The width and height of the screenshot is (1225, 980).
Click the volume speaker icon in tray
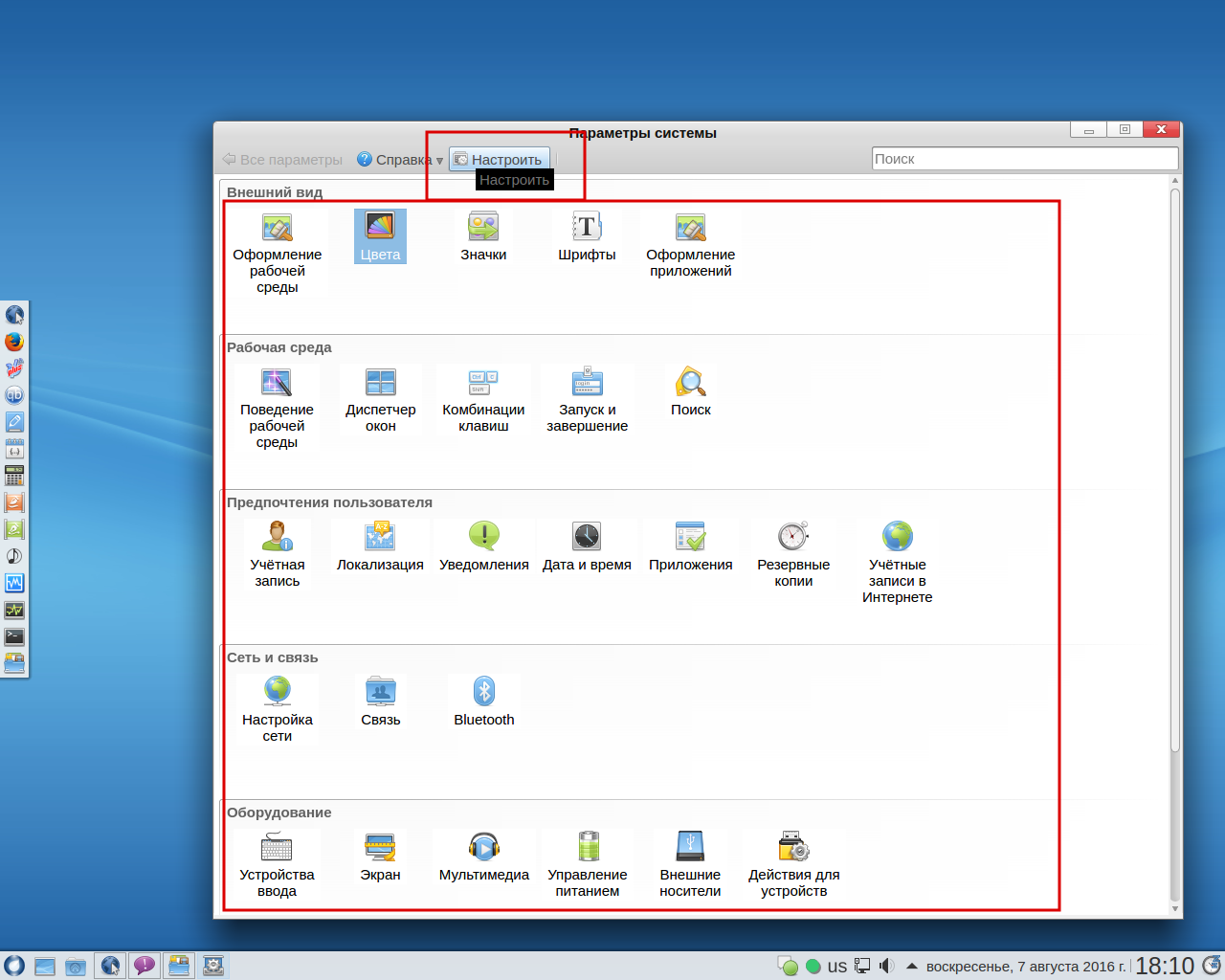pos(887,966)
